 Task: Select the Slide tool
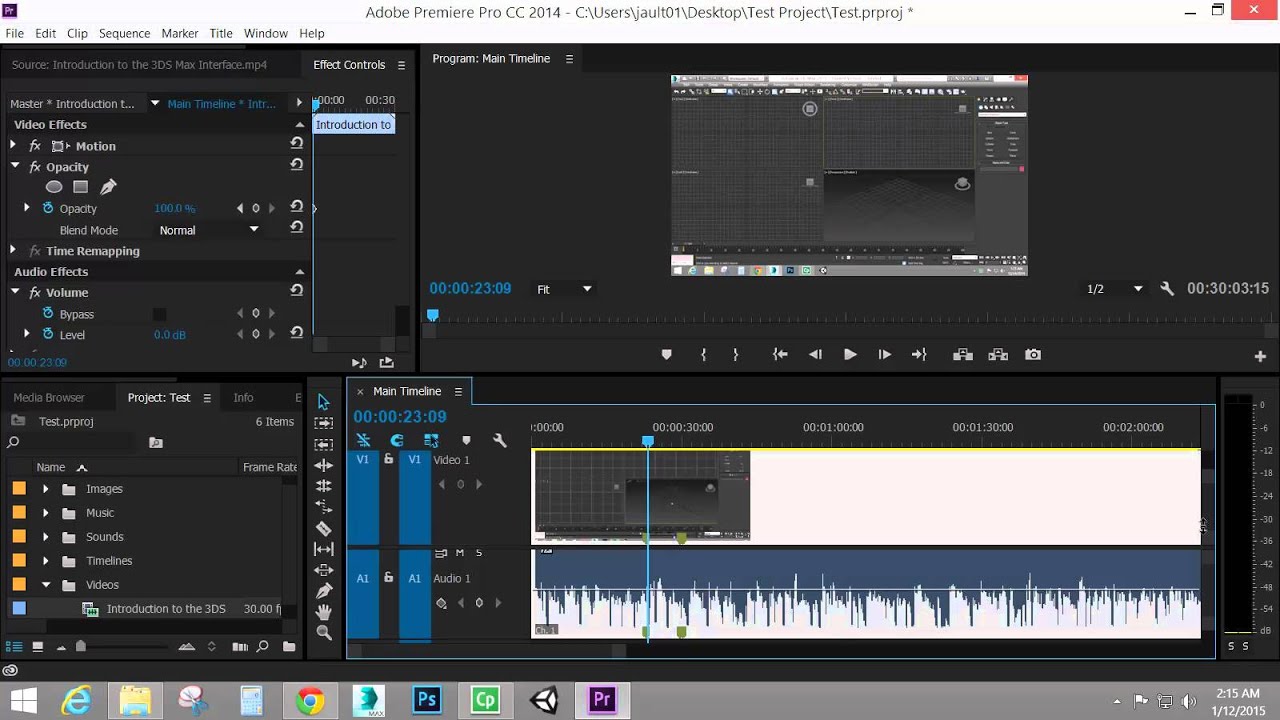(323, 570)
